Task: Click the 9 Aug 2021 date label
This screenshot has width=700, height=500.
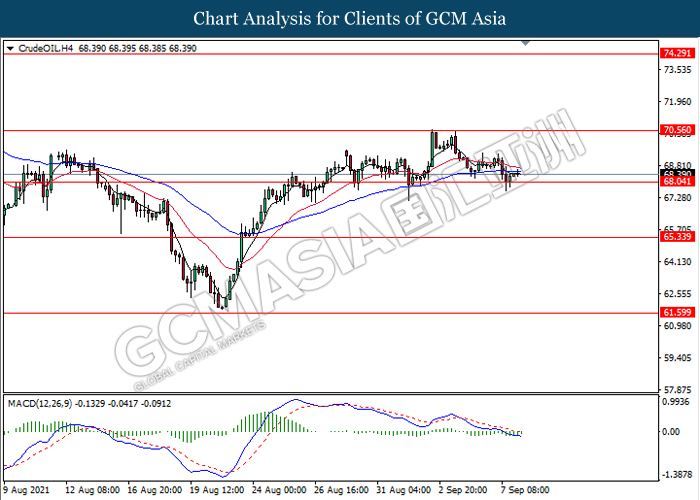Action: click(27, 490)
